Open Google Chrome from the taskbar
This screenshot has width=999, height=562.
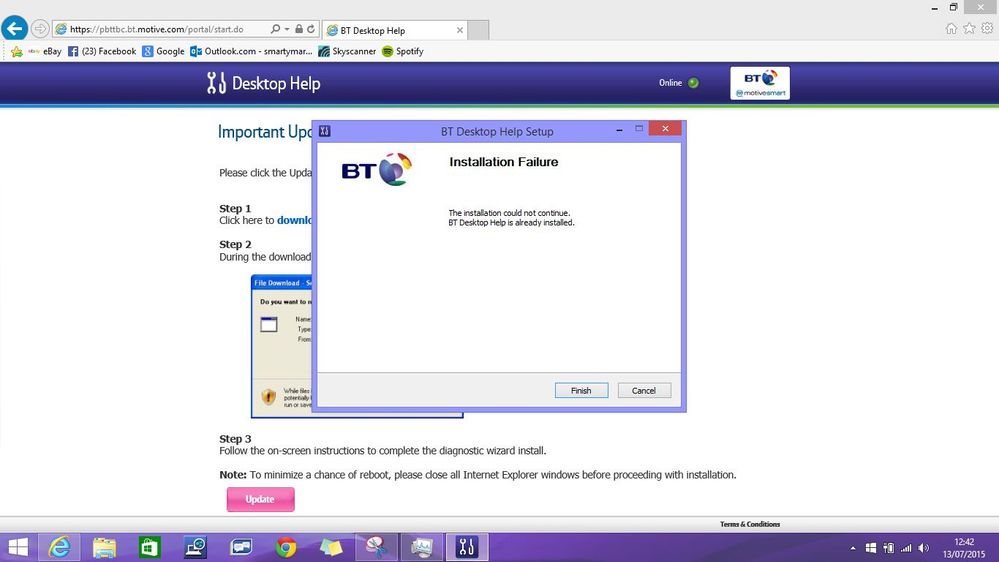[x=285, y=547]
